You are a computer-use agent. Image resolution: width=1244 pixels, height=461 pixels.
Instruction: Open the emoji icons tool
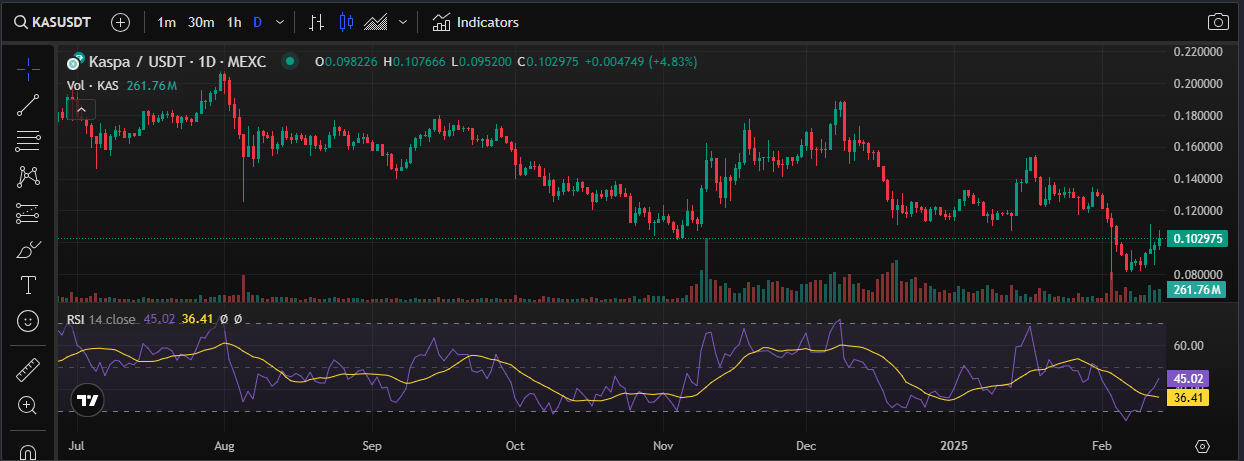[x=28, y=321]
